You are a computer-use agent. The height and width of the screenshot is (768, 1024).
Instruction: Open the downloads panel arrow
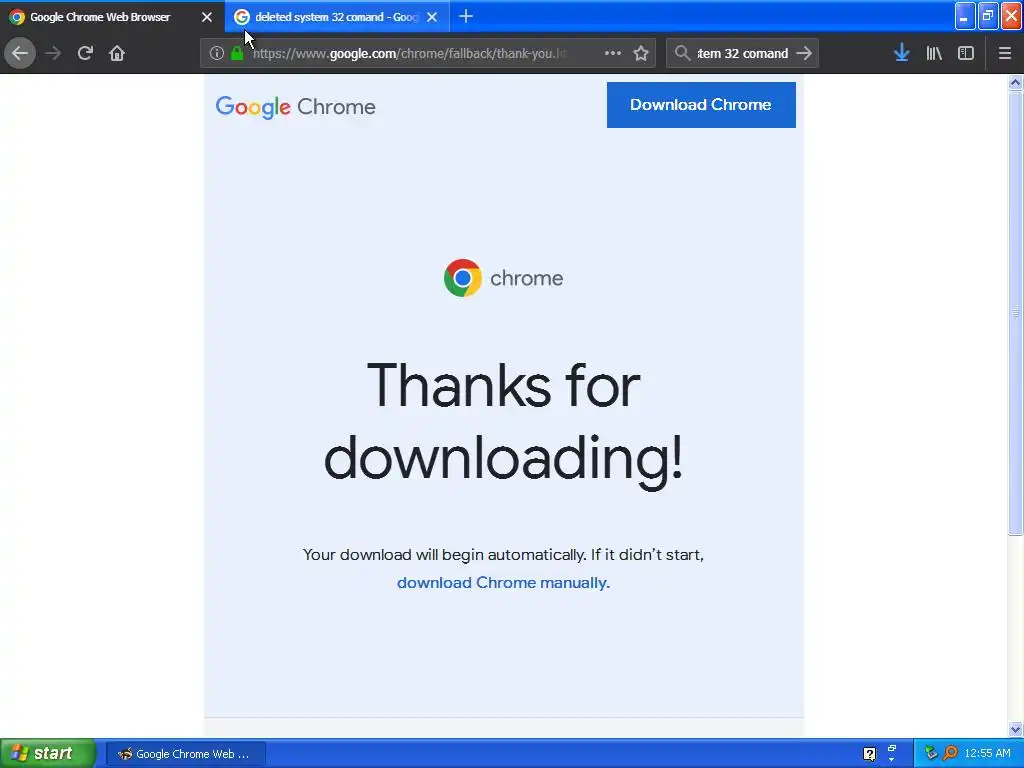coord(902,53)
